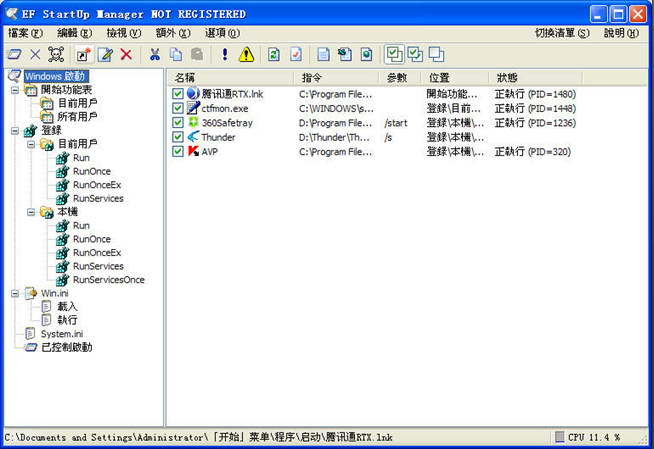Image resolution: width=654 pixels, height=449 pixels.
Task: Uncheck the ctfmon.exe startup checkbox
Action: pos(178,108)
